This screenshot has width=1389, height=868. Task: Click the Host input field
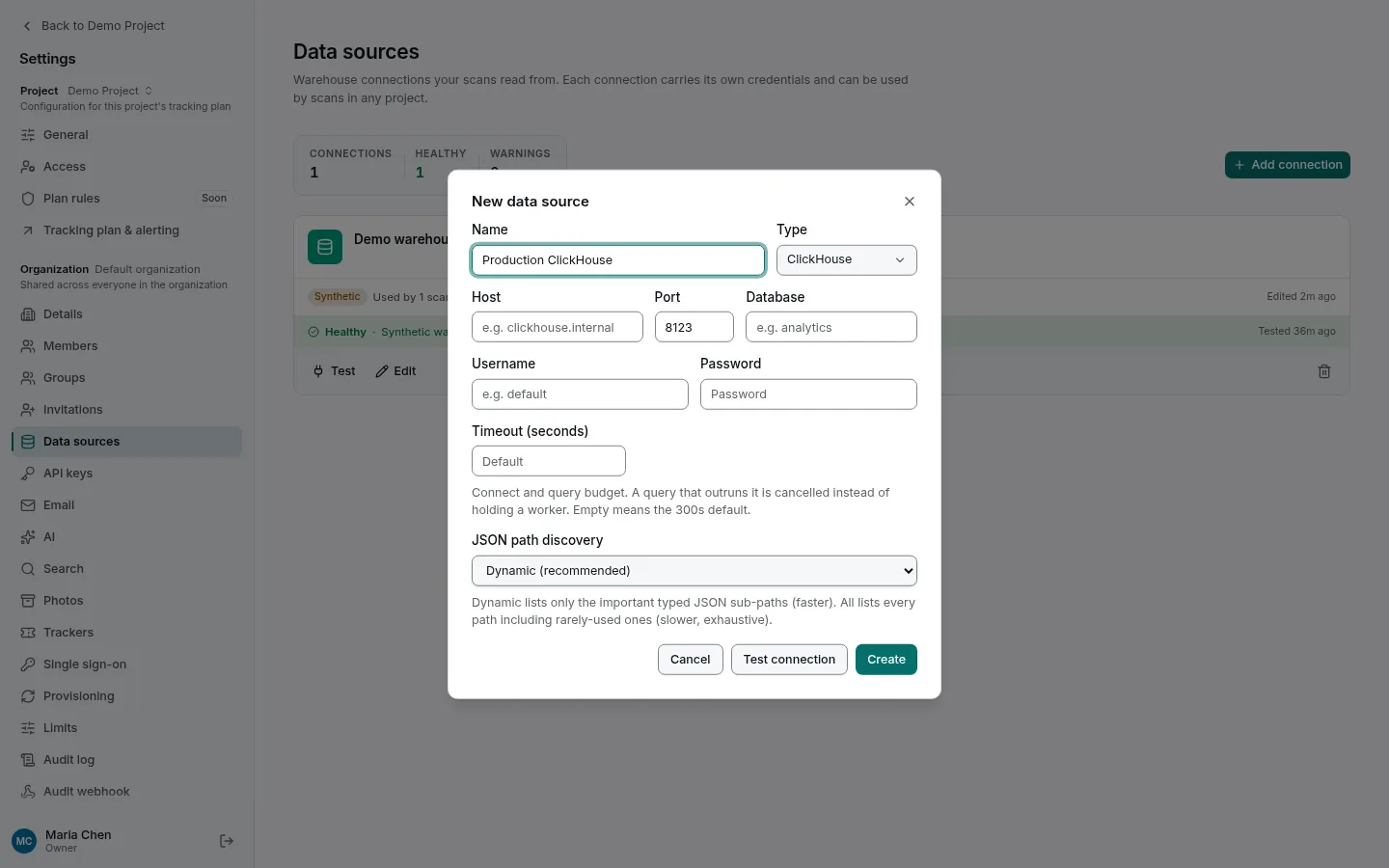coord(558,327)
